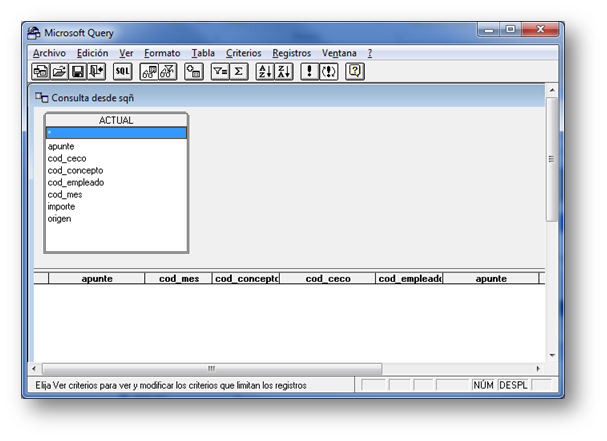This screenshot has height=441, width=607.
Task: Toggle the Show/Hide Criteria icon
Action: 168,72
